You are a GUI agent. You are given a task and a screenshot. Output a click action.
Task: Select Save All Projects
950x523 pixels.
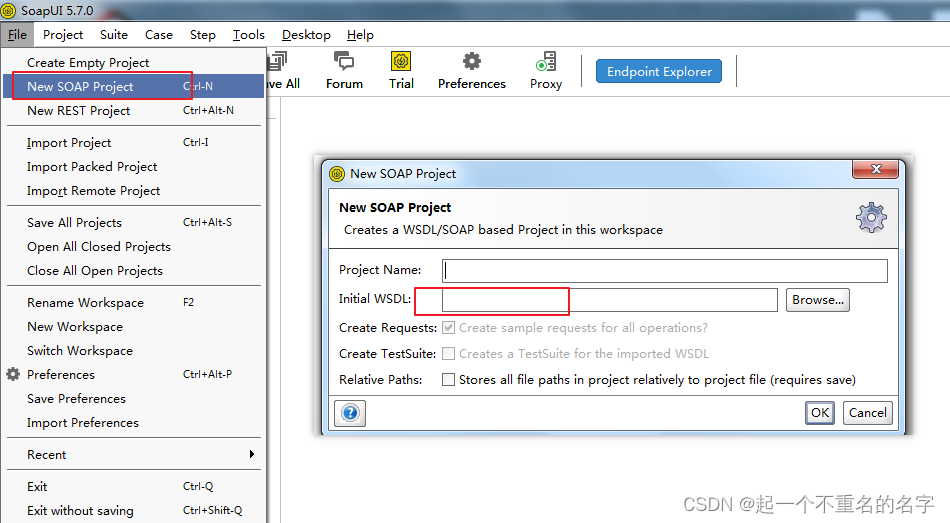tap(133, 222)
